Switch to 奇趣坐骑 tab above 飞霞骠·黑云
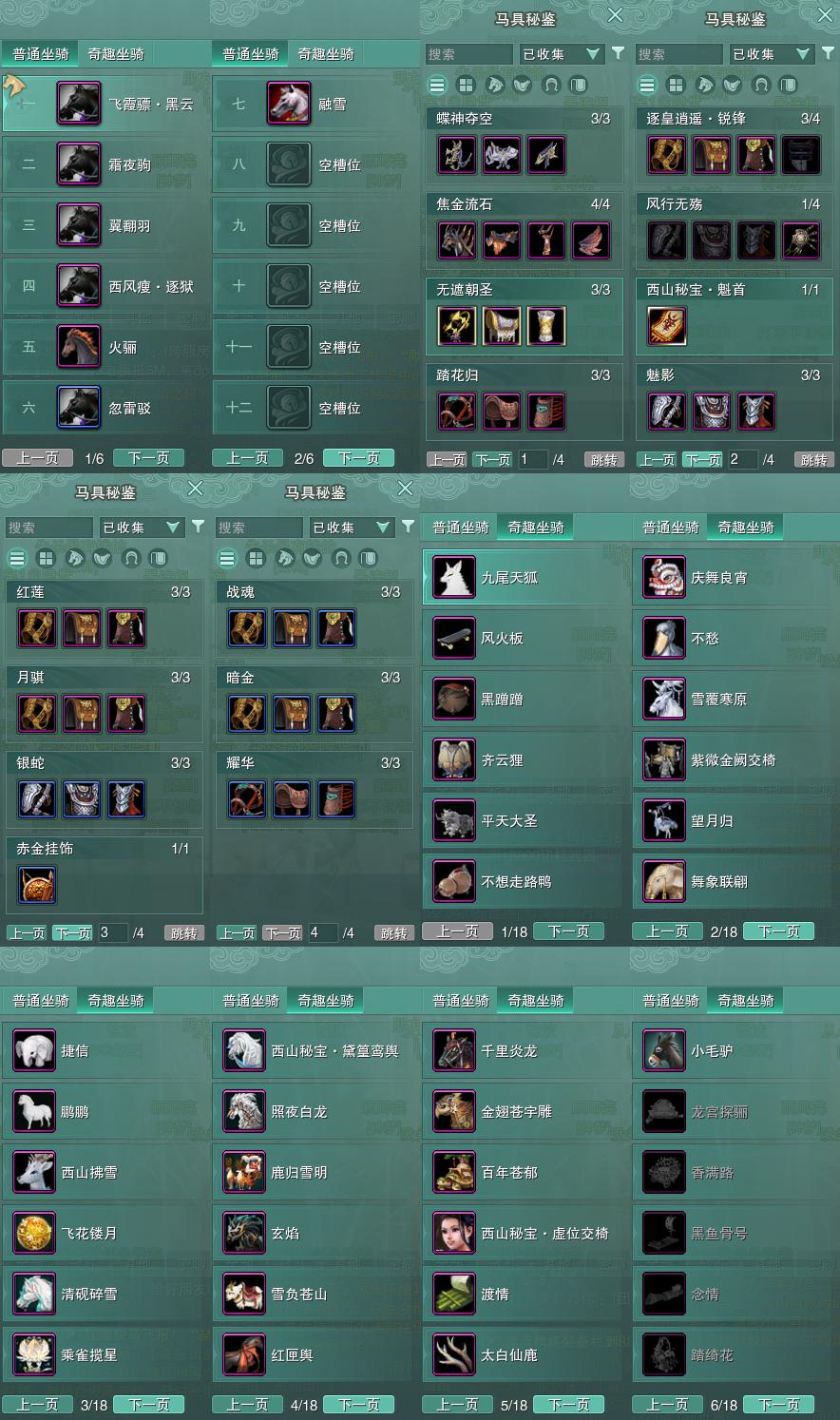The height and width of the screenshot is (1420, 840). [116, 54]
